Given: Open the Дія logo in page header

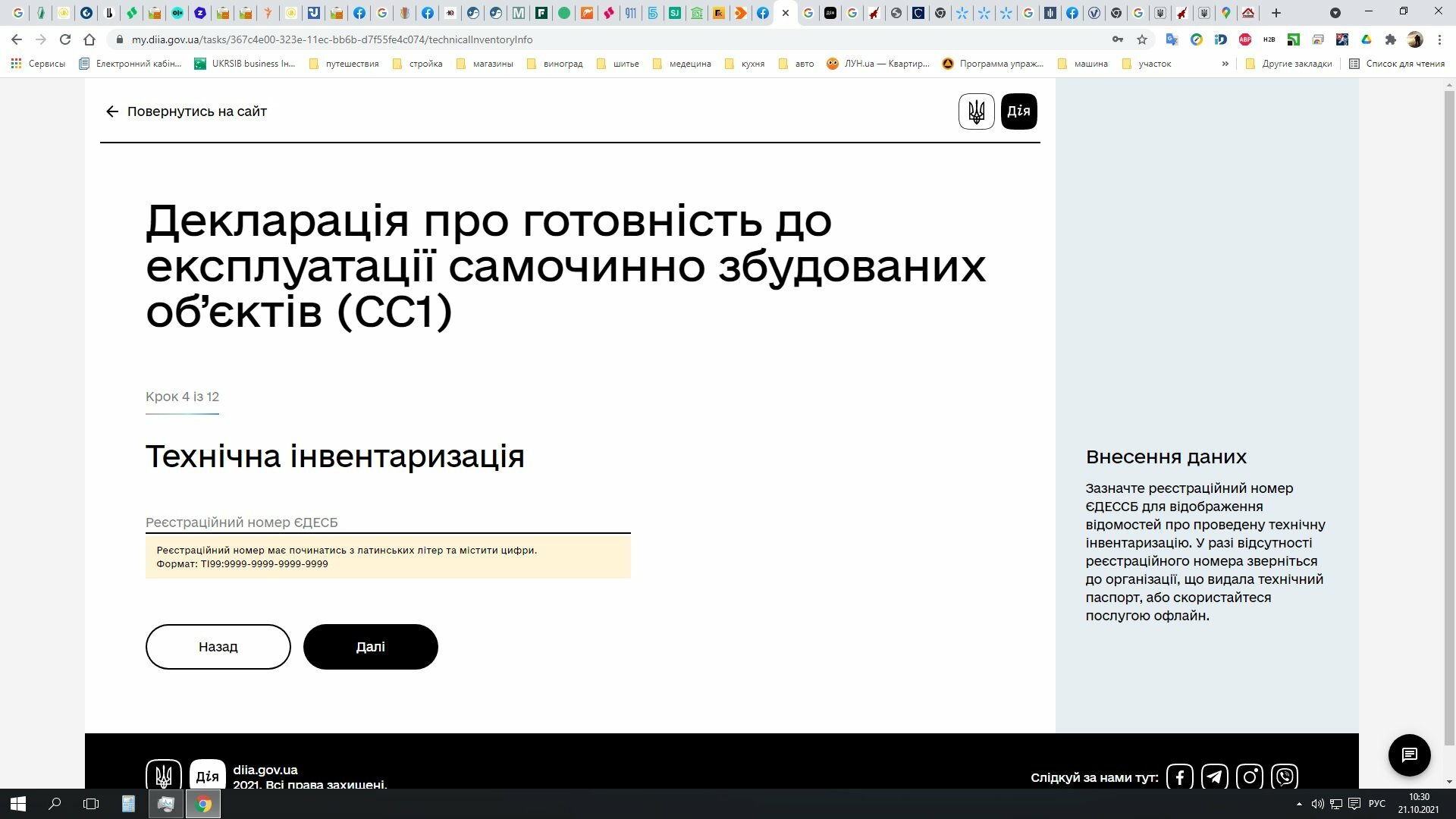Looking at the screenshot, I should tap(1018, 111).
